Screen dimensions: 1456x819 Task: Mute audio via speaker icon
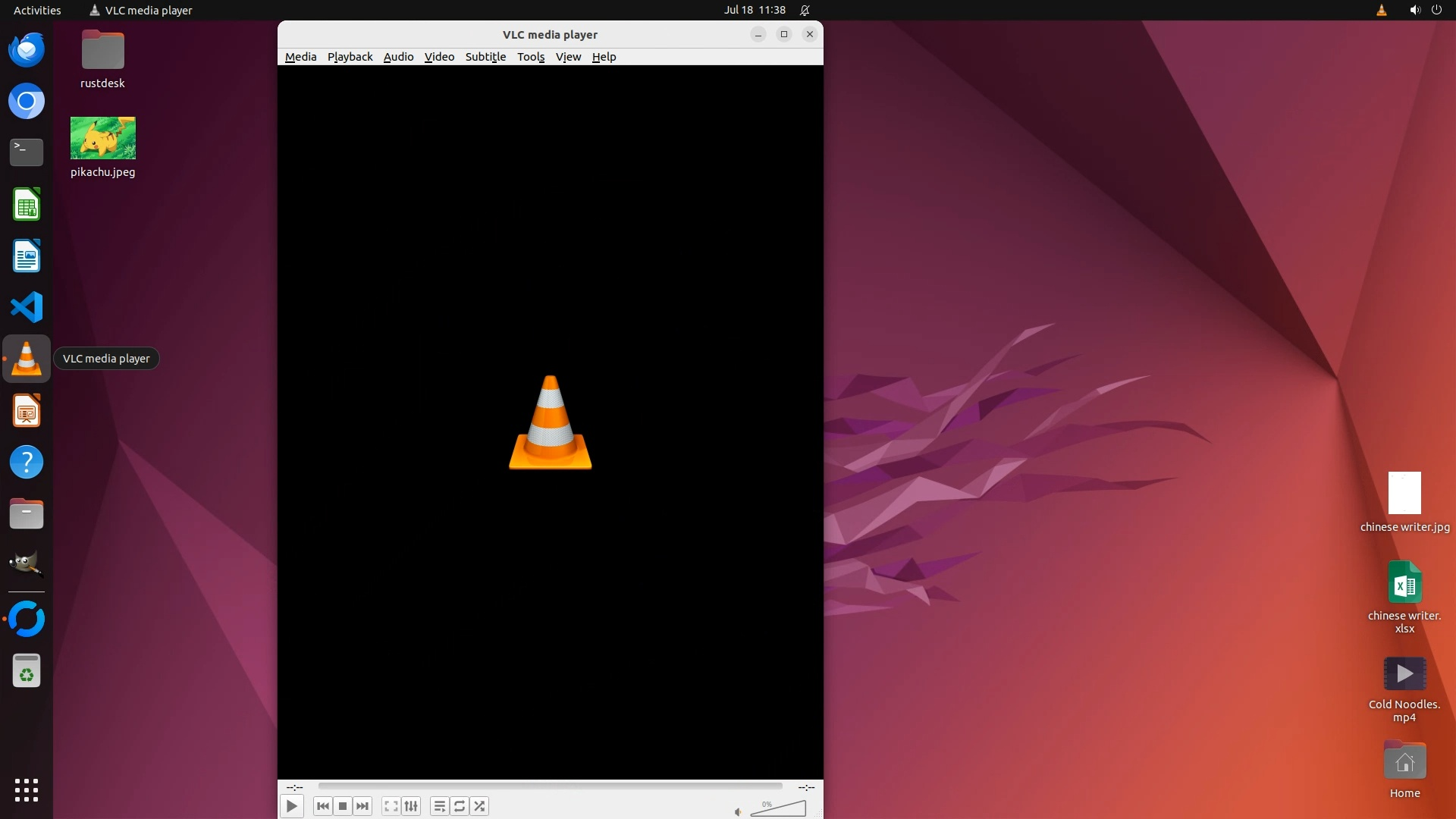(x=738, y=812)
